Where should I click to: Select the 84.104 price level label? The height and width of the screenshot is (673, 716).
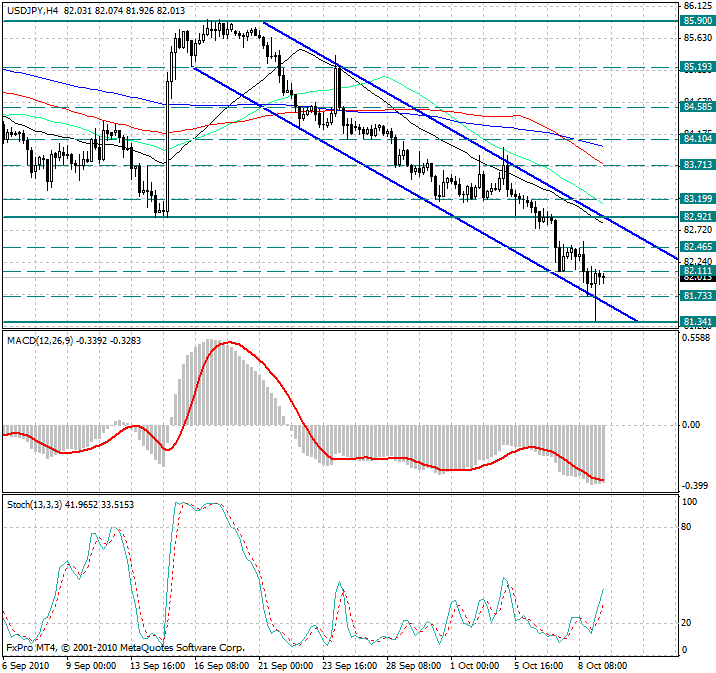[x=697, y=139]
